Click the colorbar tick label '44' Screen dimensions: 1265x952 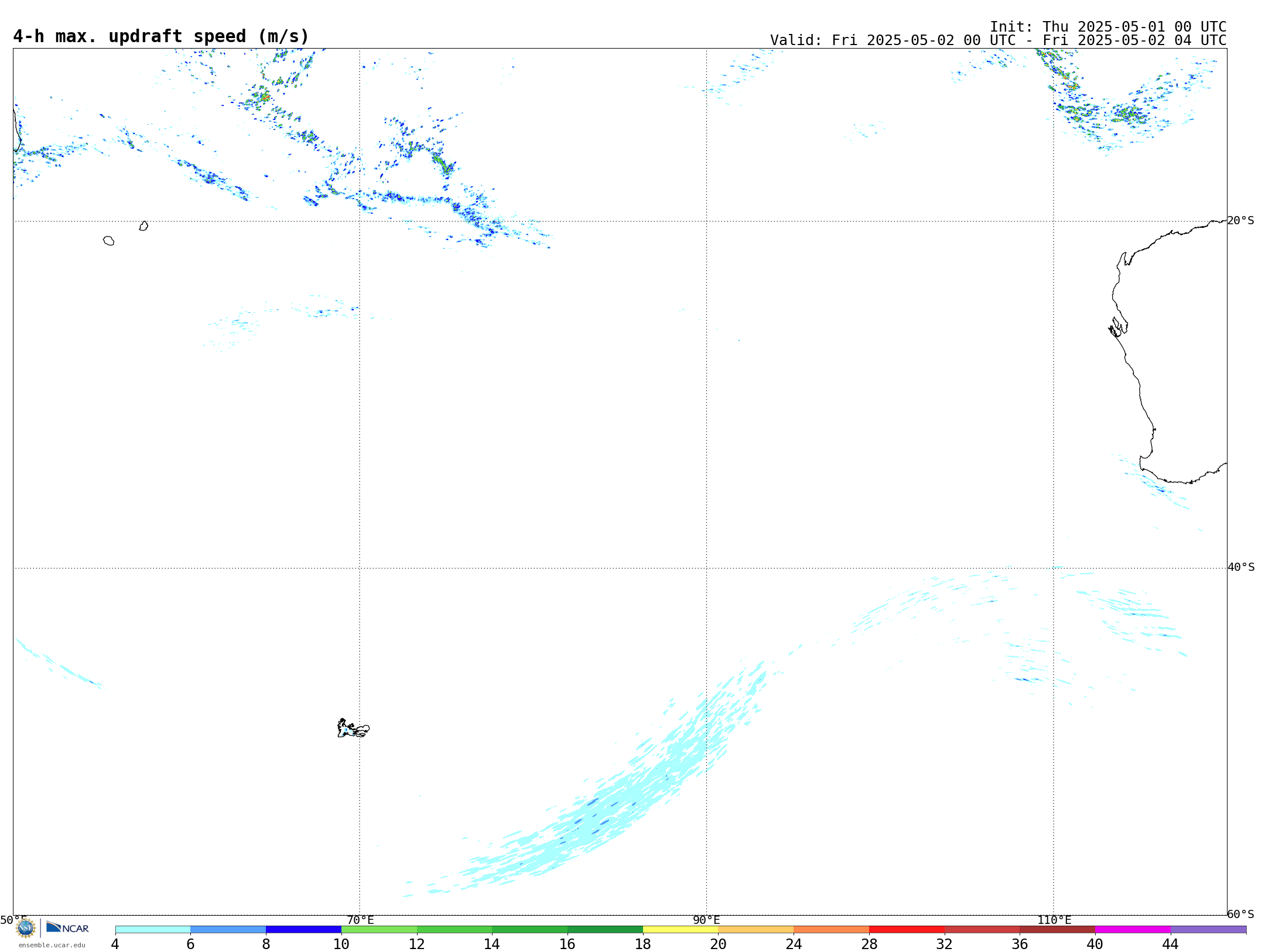[x=1171, y=944]
